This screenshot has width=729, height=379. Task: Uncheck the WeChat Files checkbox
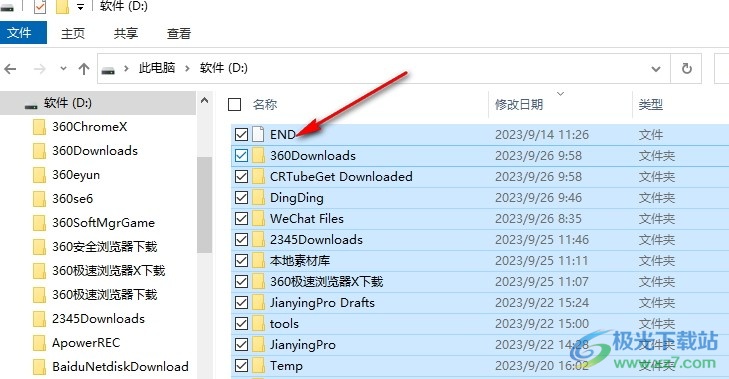(x=241, y=219)
